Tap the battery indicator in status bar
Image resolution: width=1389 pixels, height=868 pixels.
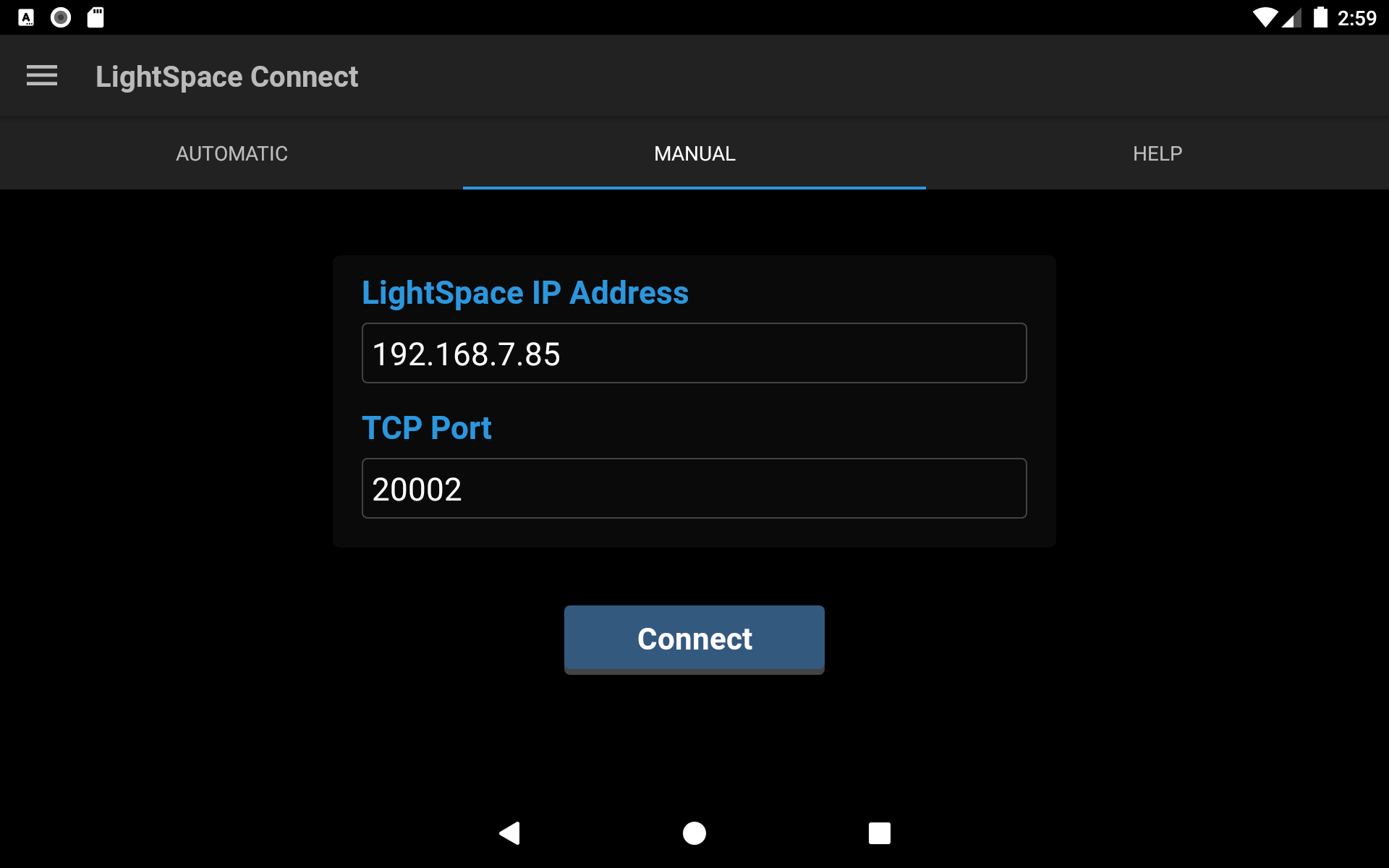coord(1321,17)
